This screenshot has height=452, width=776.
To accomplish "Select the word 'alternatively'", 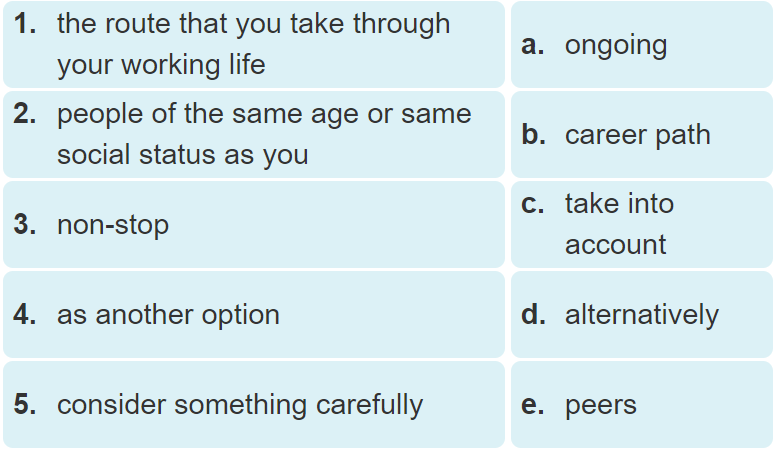I will pos(641,315).
